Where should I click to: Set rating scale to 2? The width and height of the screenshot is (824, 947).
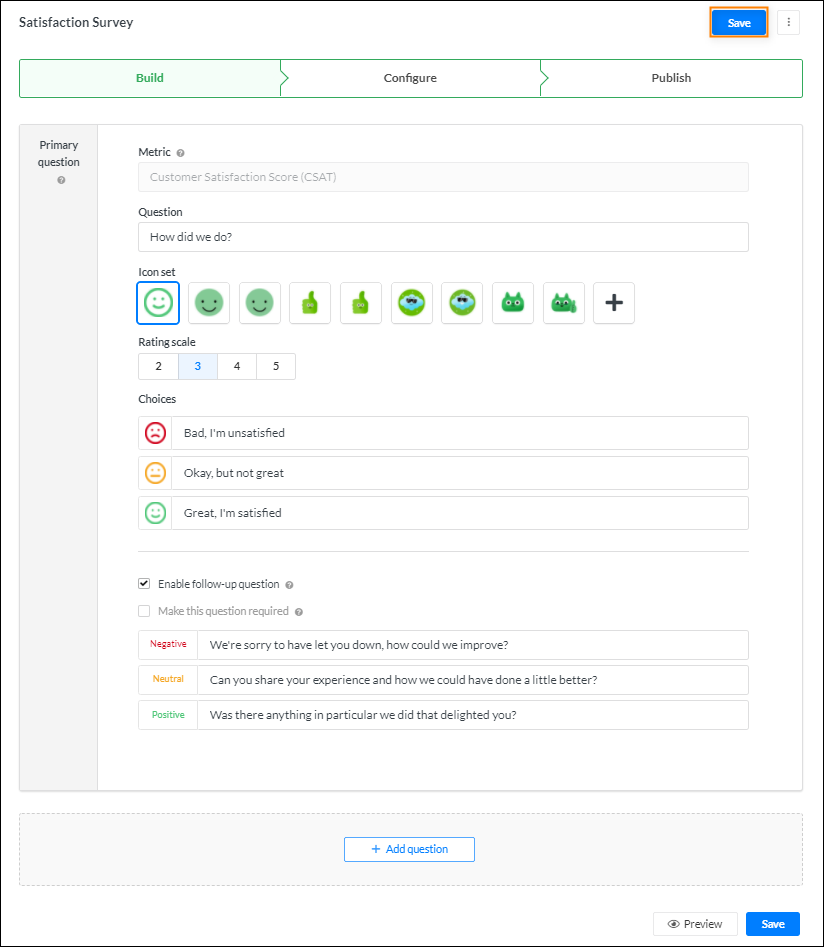point(158,366)
